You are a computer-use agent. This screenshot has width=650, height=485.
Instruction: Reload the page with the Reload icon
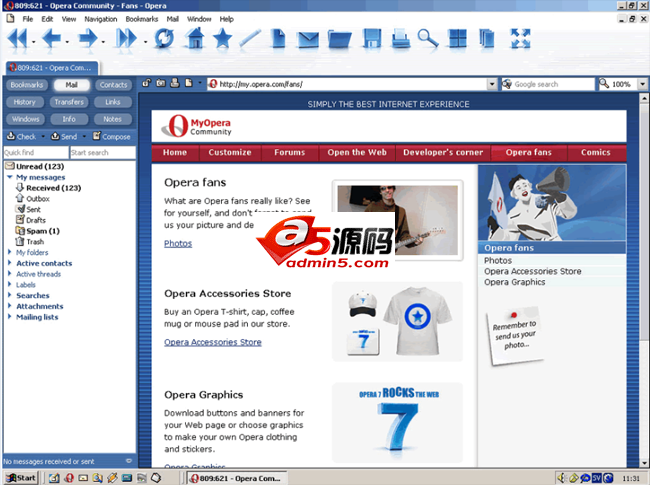click(164, 39)
